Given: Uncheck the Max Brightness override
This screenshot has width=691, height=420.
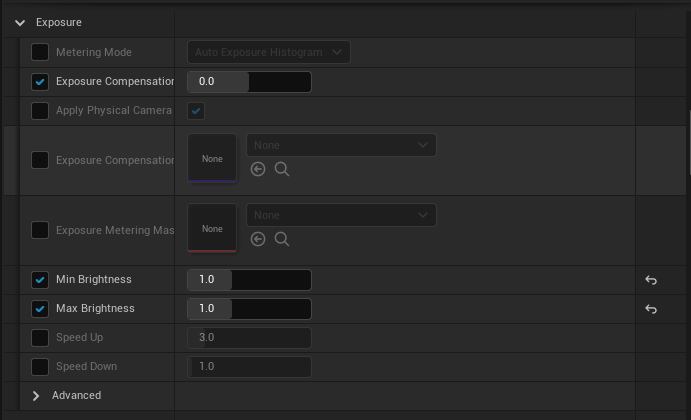Looking at the screenshot, I should (x=40, y=309).
